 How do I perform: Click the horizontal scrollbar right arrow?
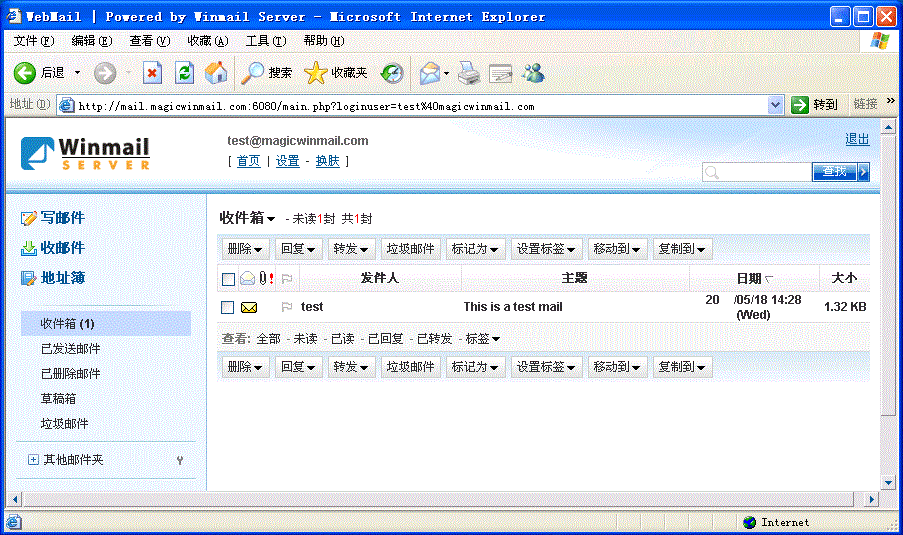[x=871, y=499]
